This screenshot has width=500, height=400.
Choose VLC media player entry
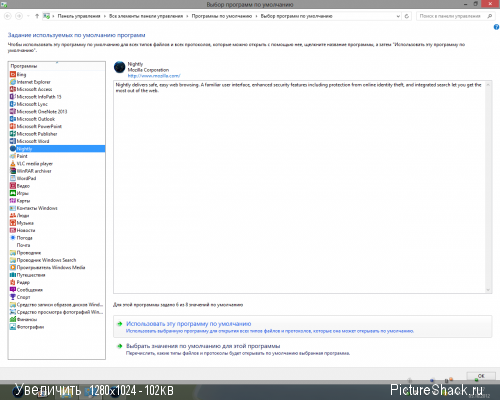[32, 163]
